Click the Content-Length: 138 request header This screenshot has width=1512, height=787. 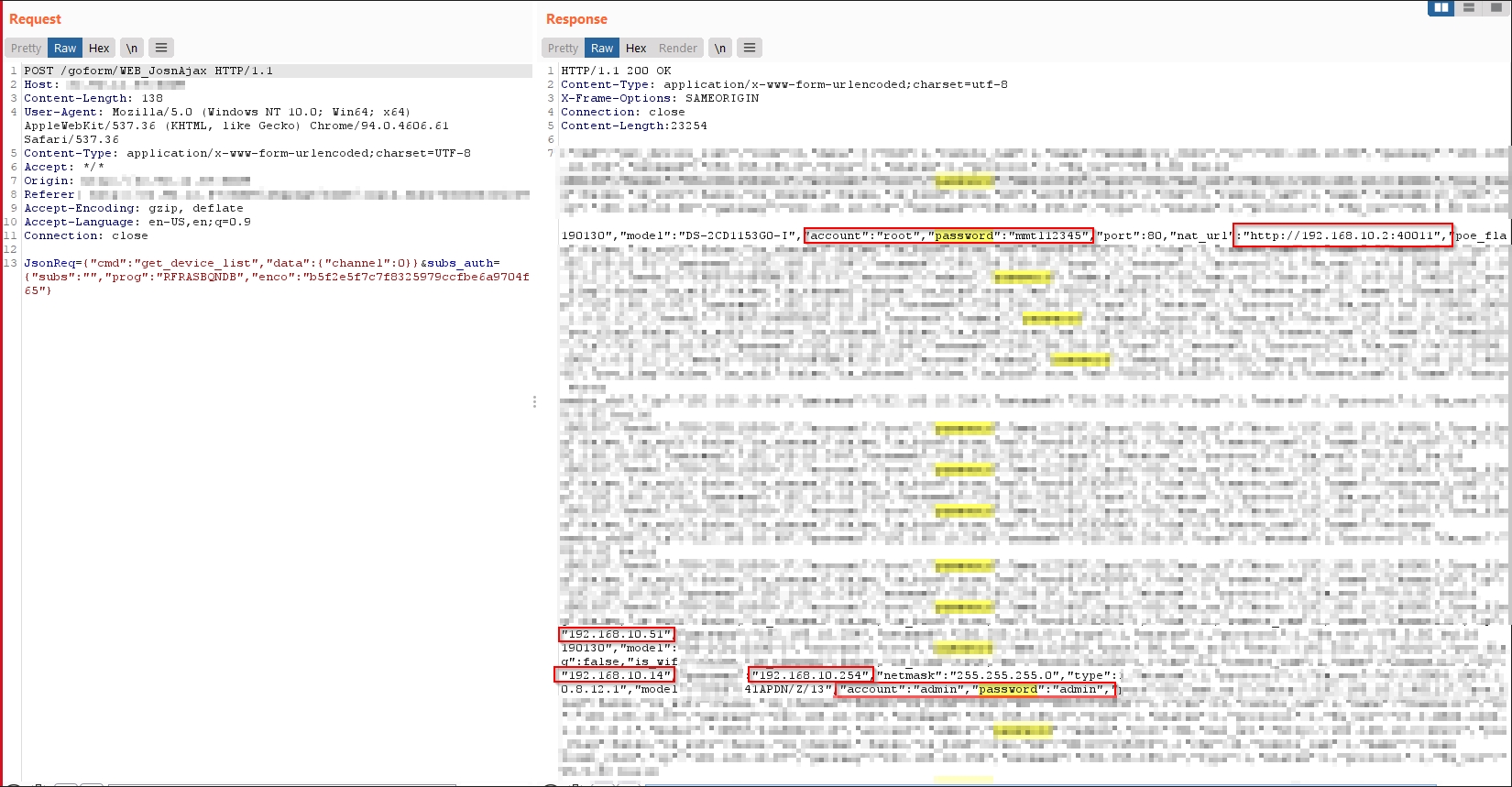[93, 98]
